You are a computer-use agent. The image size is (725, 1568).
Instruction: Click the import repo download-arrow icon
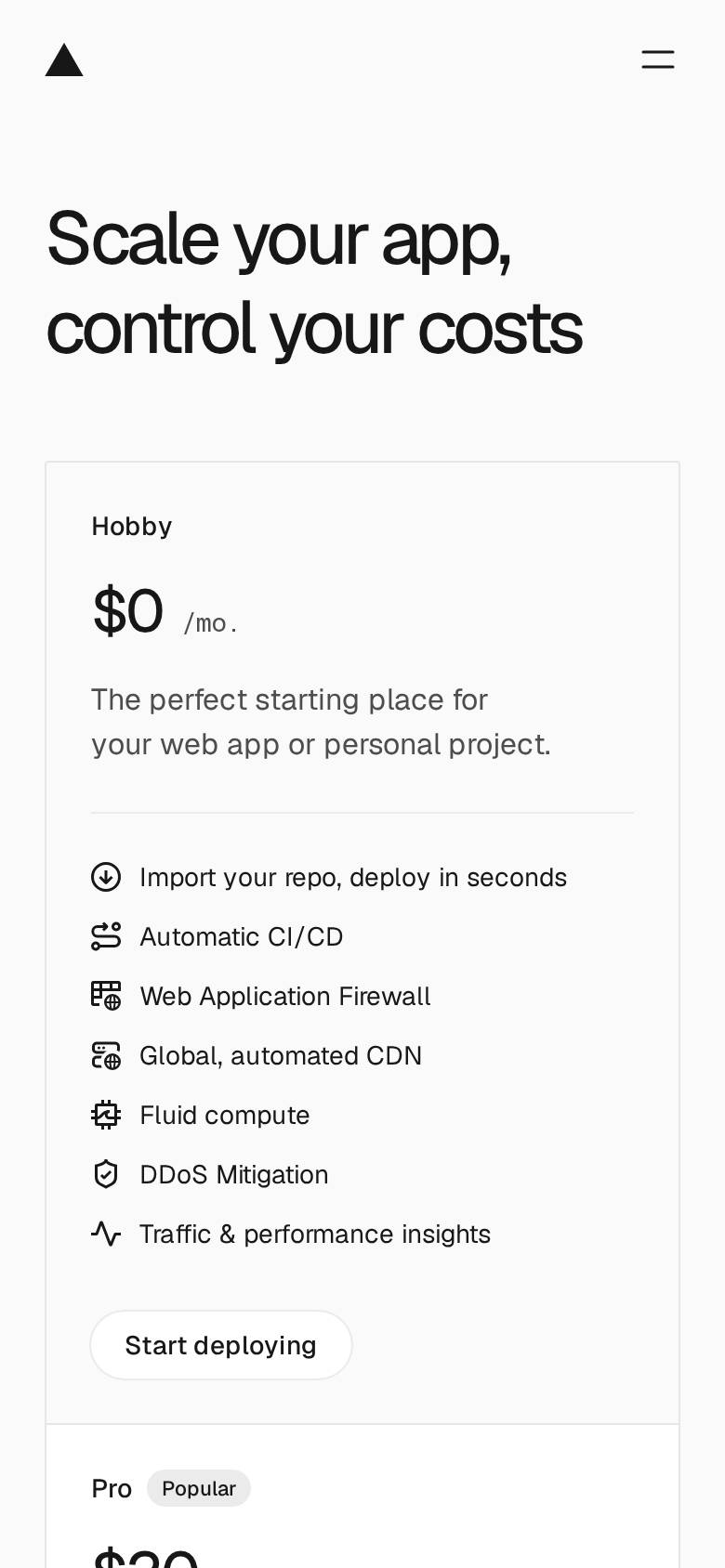pos(106,877)
